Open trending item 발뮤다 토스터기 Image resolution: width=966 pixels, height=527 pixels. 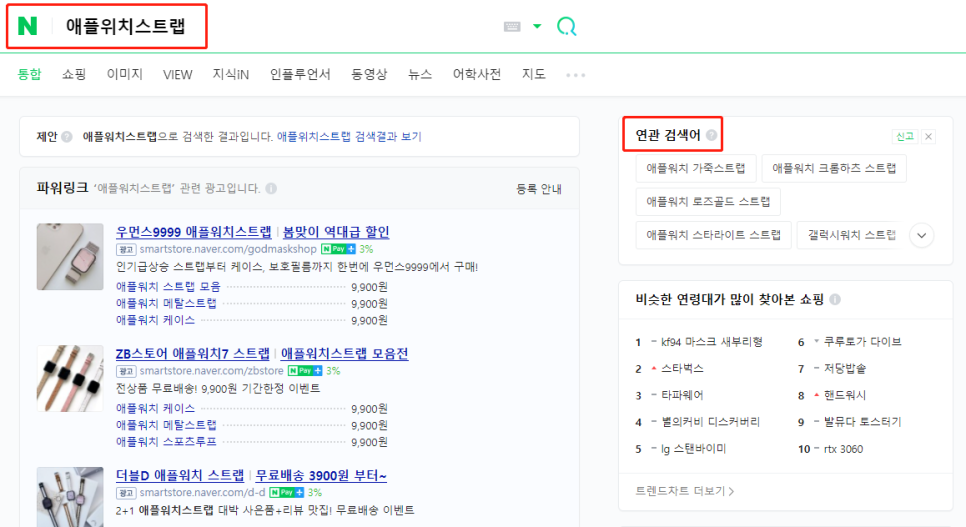[x=862, y=422]
